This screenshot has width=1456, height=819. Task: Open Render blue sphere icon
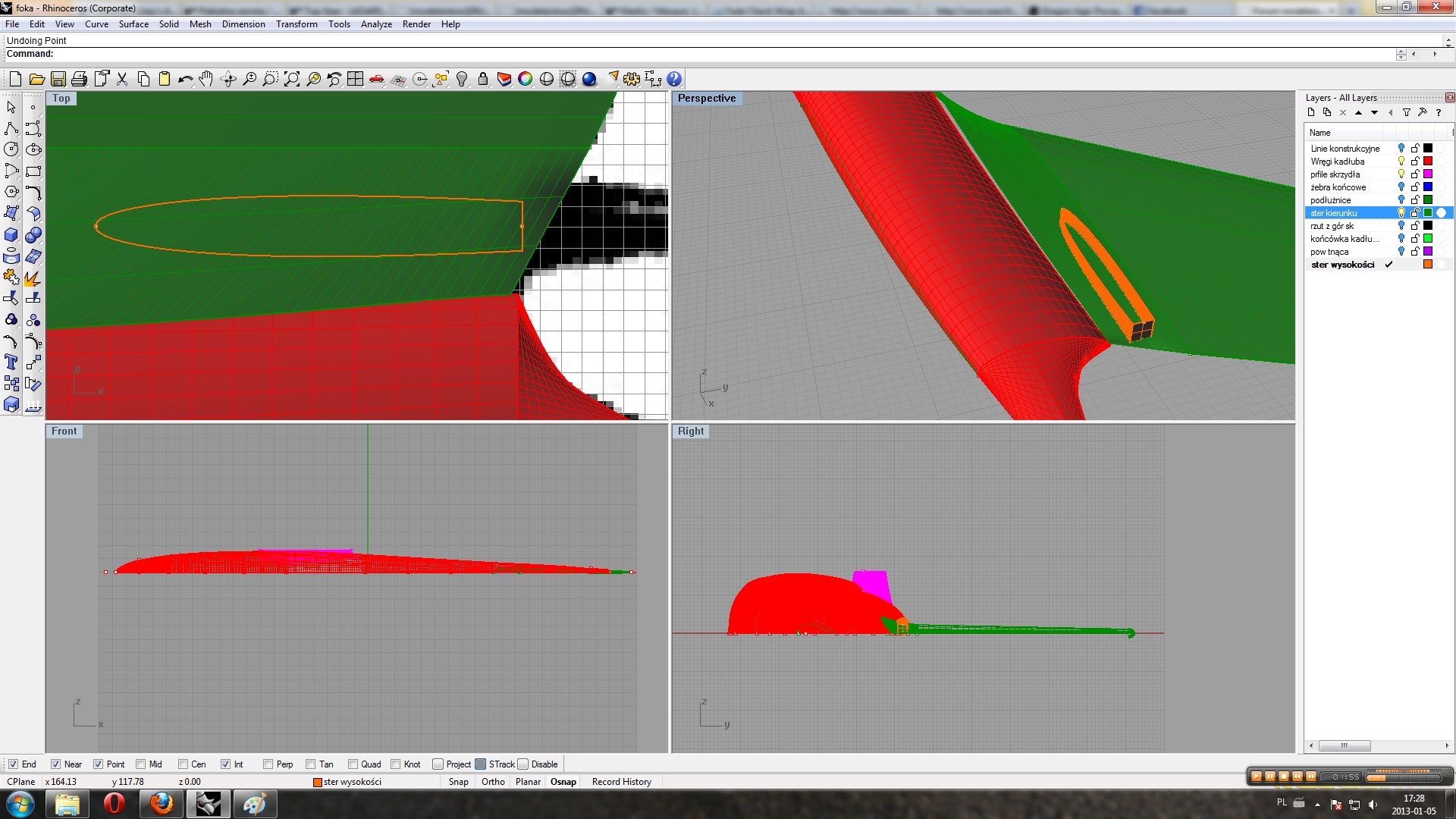pos(589,79)
